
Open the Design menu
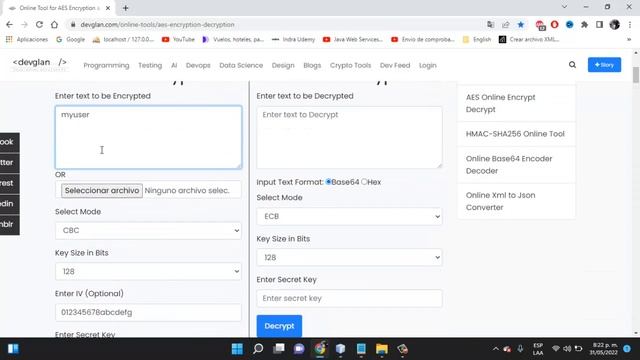[283, 65]
